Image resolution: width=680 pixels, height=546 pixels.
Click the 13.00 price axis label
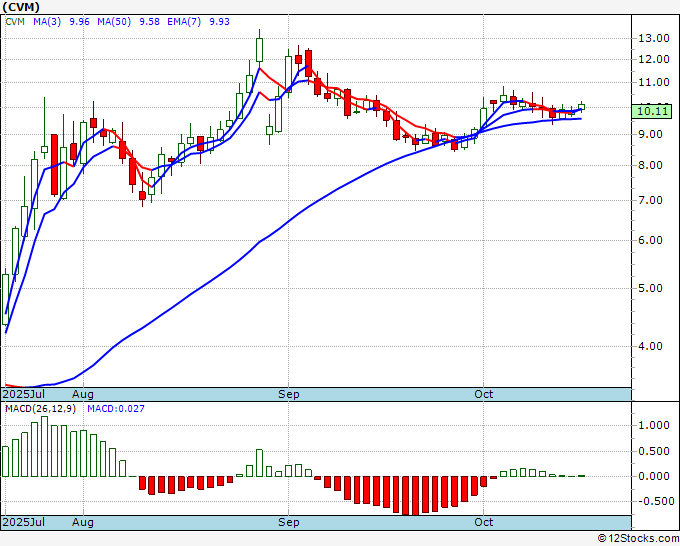coord(654,38)
